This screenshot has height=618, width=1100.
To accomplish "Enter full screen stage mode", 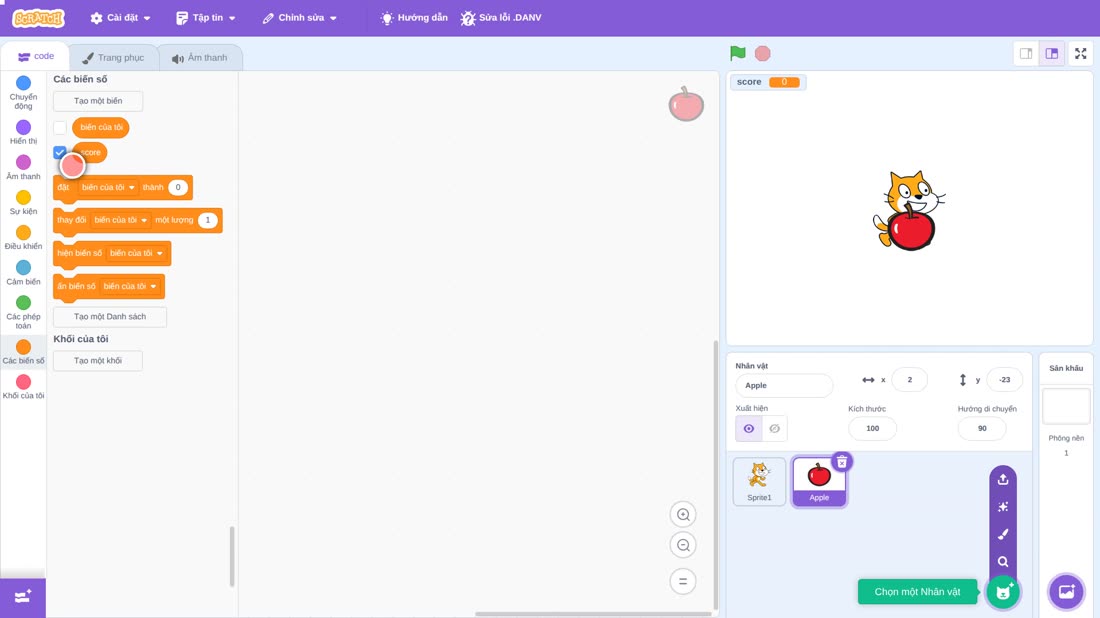I will coord(1080,53).
